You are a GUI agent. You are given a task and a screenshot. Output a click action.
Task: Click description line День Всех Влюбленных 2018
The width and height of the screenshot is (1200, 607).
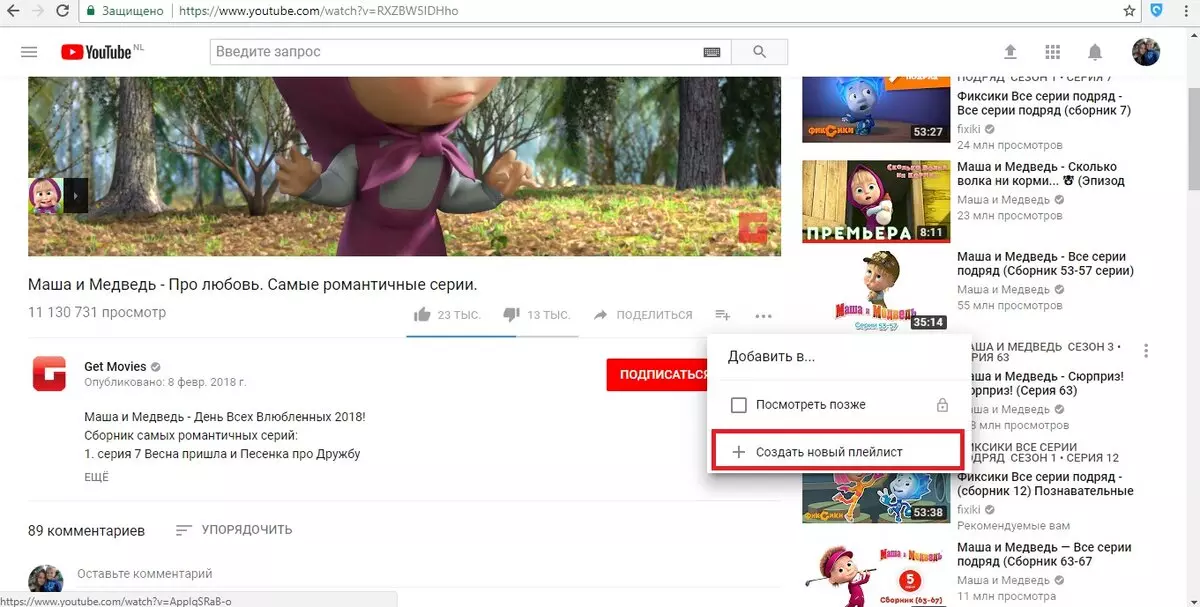coord(225,417)
